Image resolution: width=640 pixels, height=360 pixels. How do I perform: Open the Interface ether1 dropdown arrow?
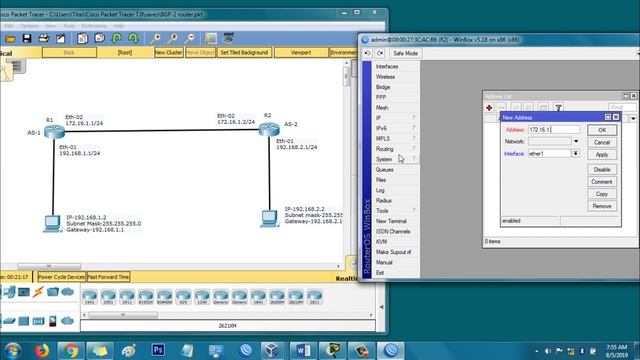pyautogui.click(x=576, y=153)
